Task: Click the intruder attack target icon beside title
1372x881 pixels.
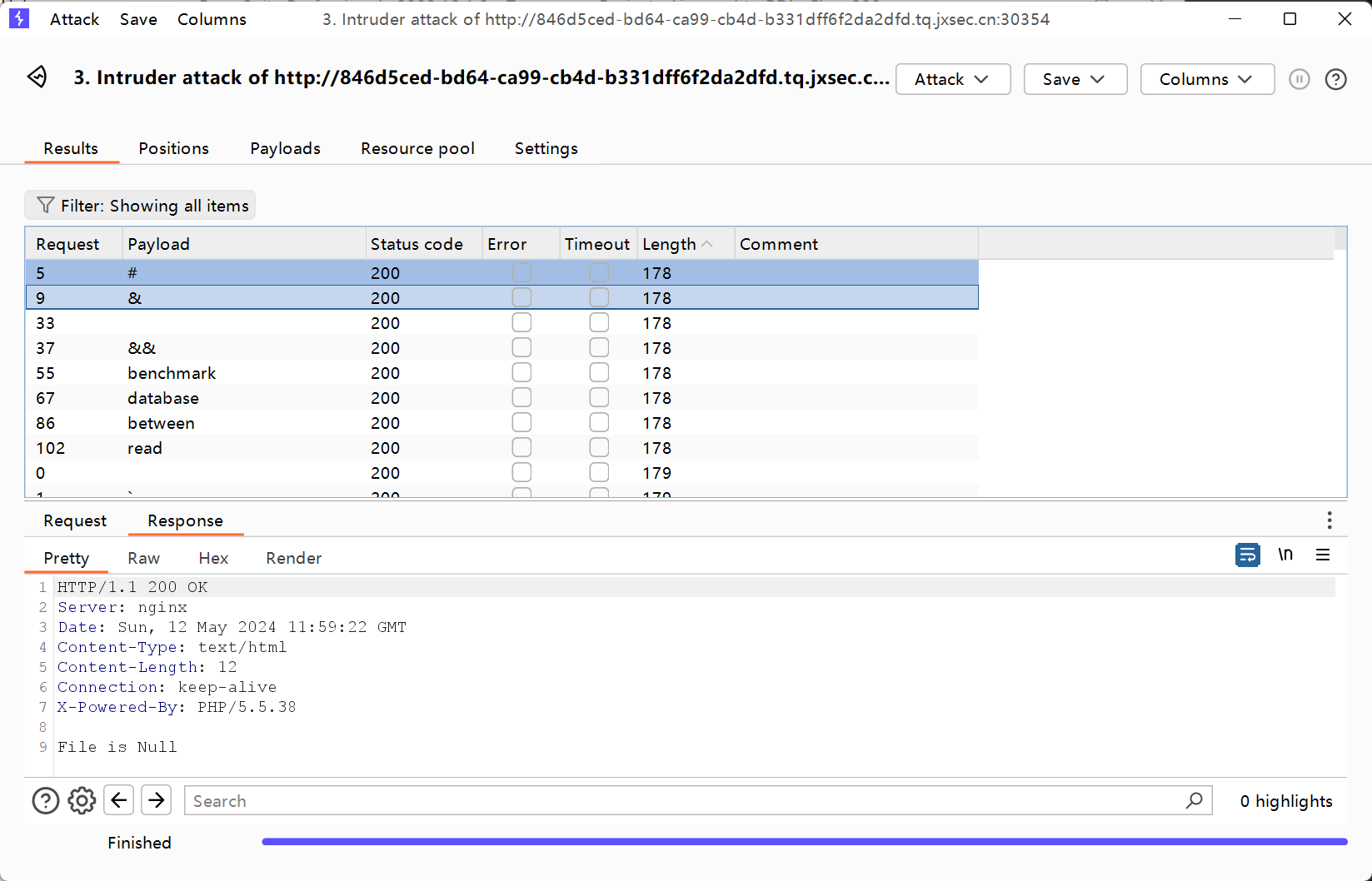Action: (x=37, y=77)
